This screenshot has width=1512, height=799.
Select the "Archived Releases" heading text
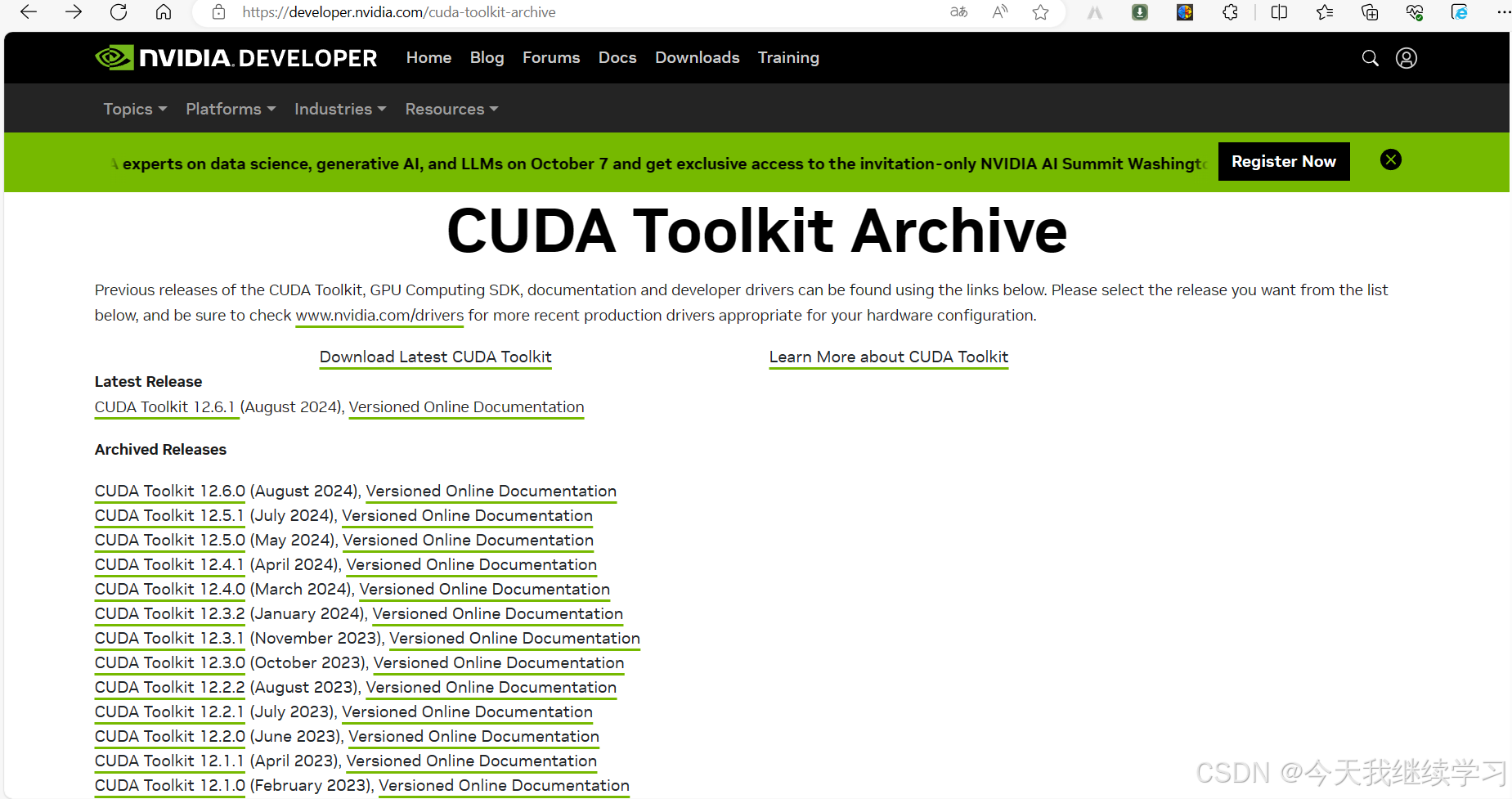[x=160, y=450]
